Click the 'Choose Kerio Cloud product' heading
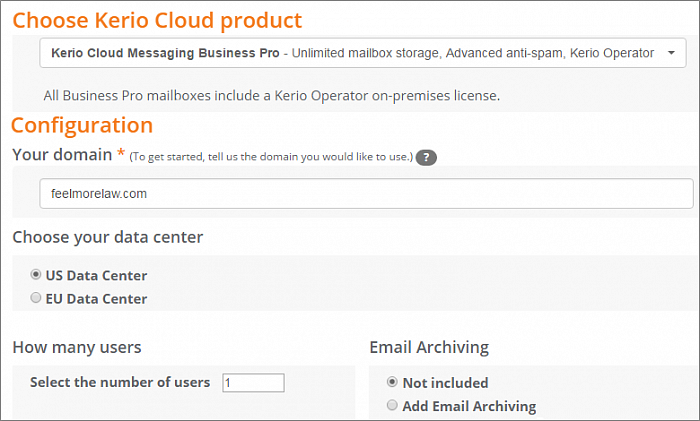700x421 pixels. 157,21
